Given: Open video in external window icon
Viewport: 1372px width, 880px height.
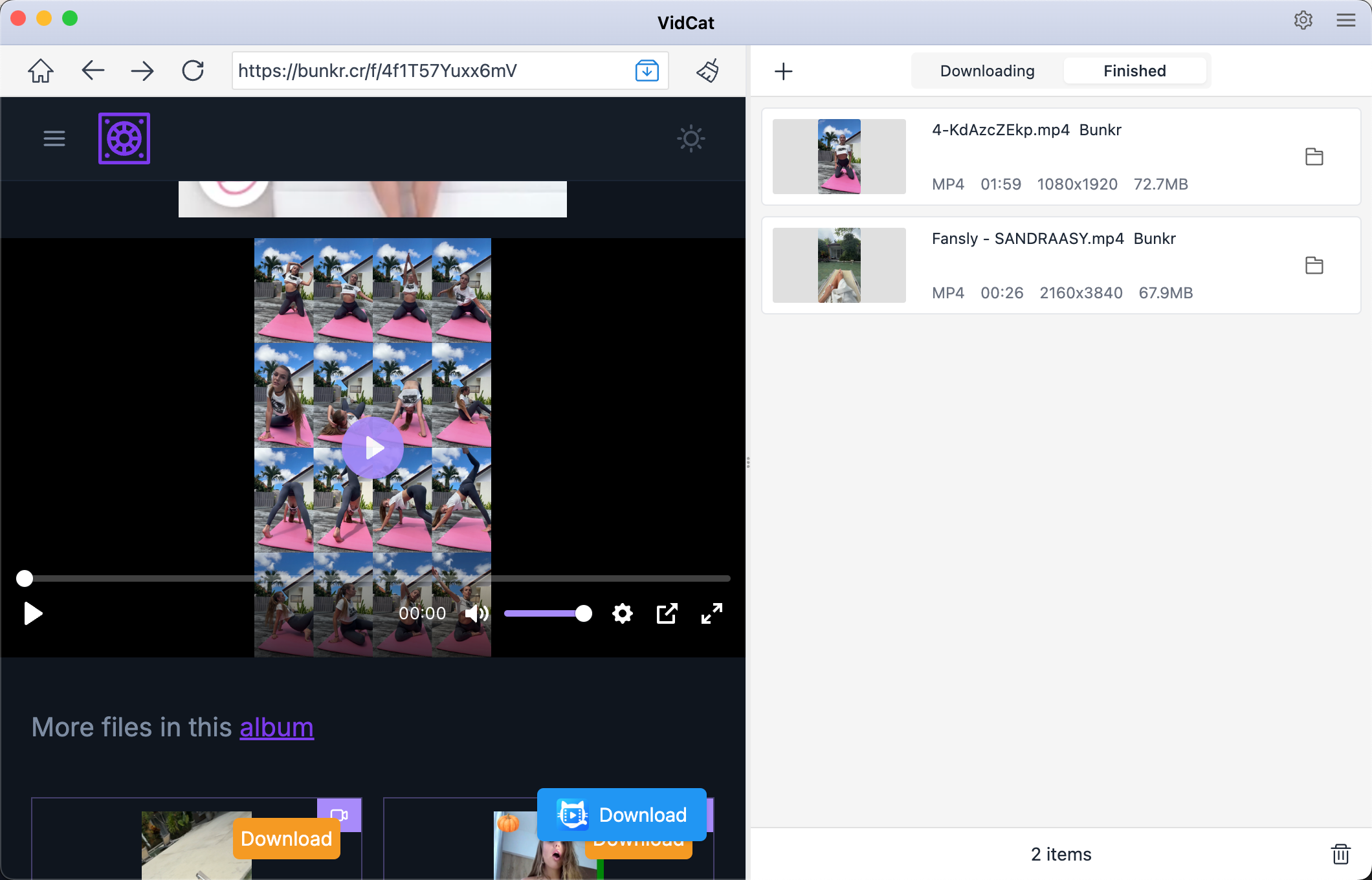Looking at the screenshot, I should click(667, 613).
